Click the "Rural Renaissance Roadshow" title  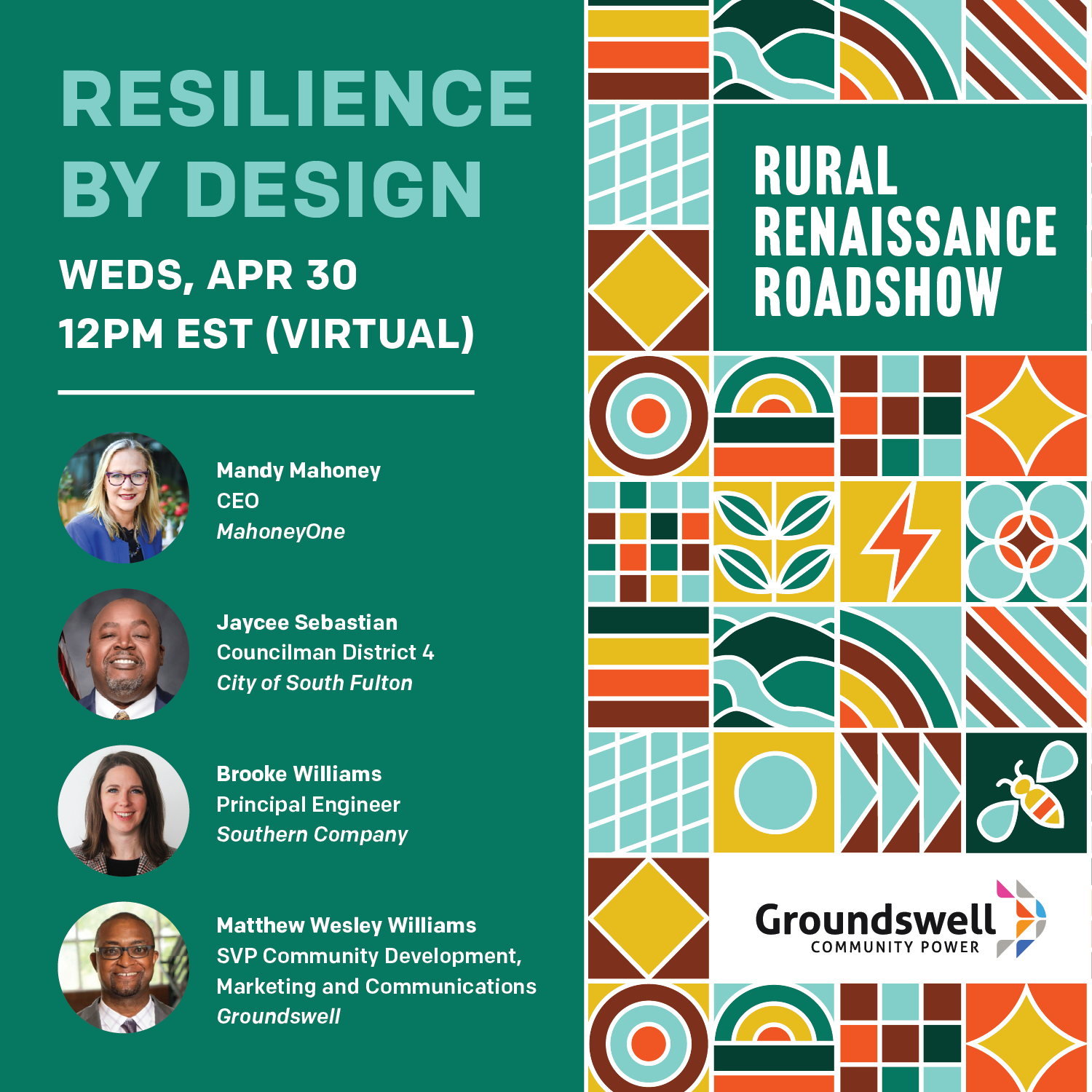905,232
